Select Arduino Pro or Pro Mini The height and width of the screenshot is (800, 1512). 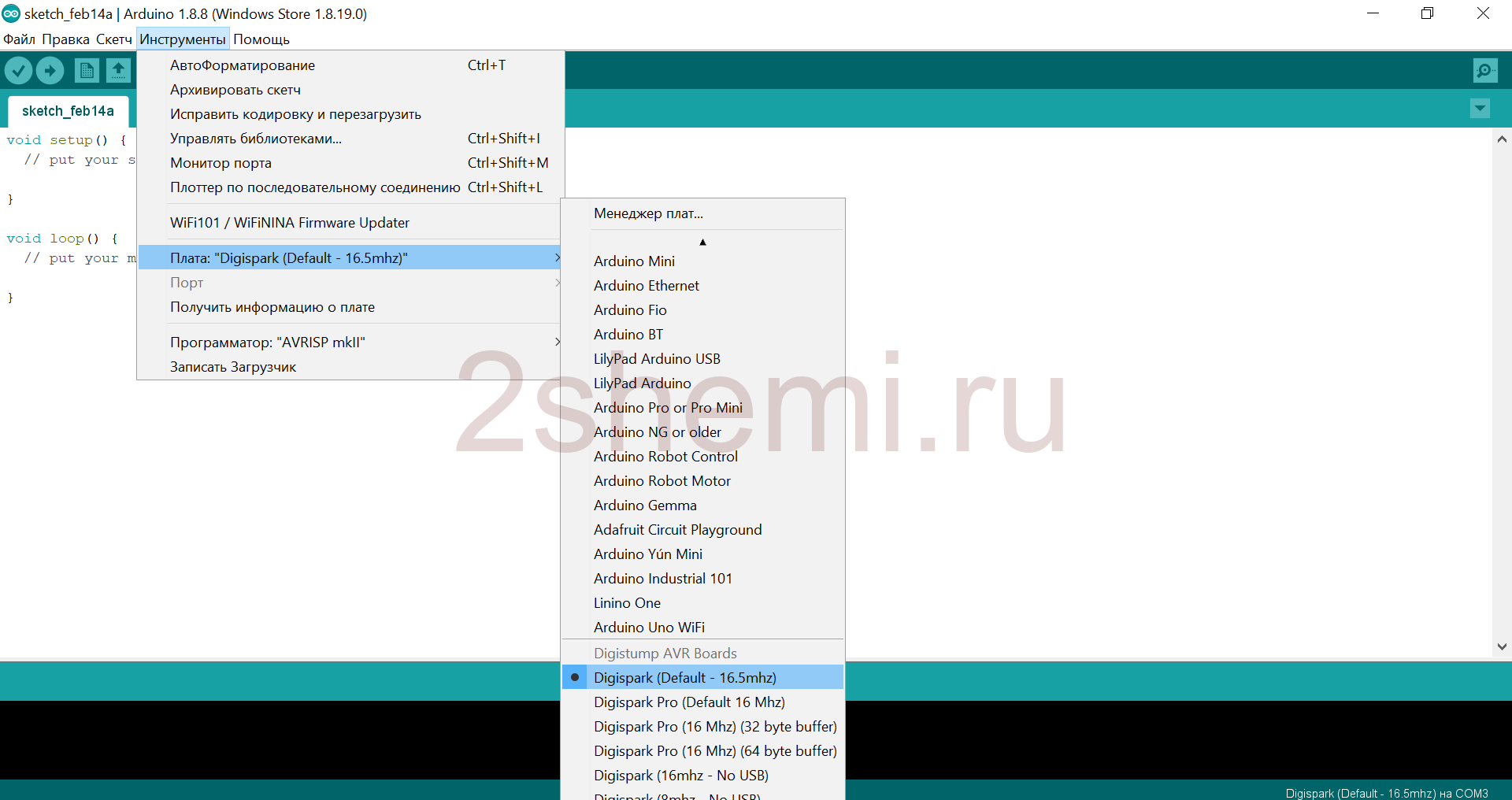click(x=702, y=408)
